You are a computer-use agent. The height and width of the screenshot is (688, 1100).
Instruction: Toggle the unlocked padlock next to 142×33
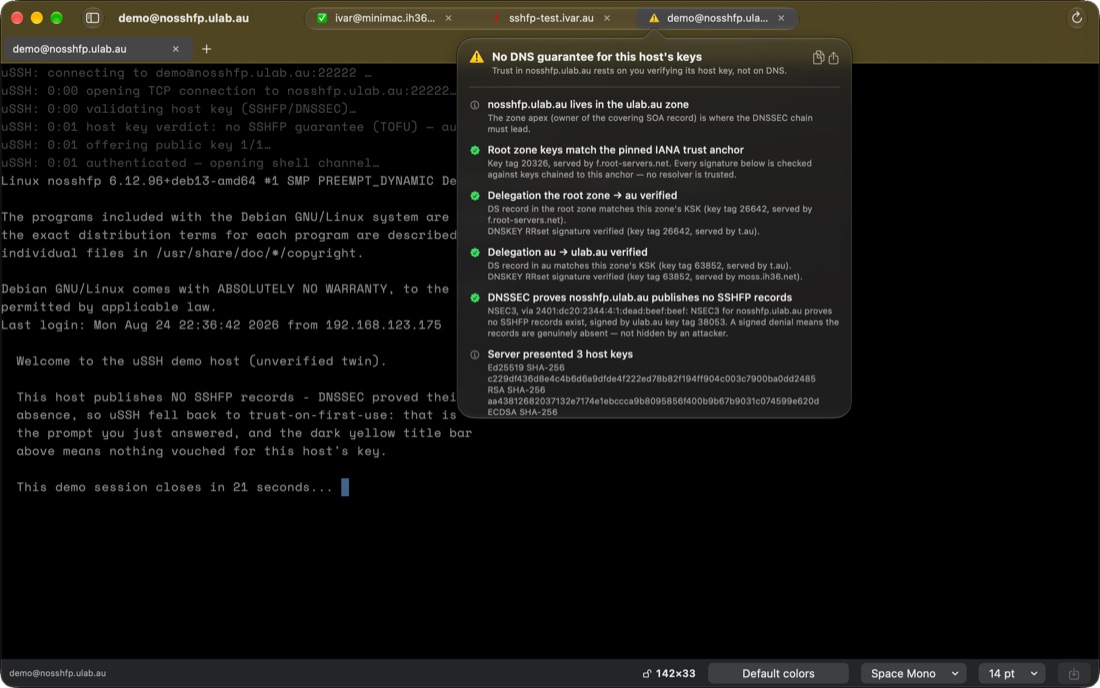[647, 673]
